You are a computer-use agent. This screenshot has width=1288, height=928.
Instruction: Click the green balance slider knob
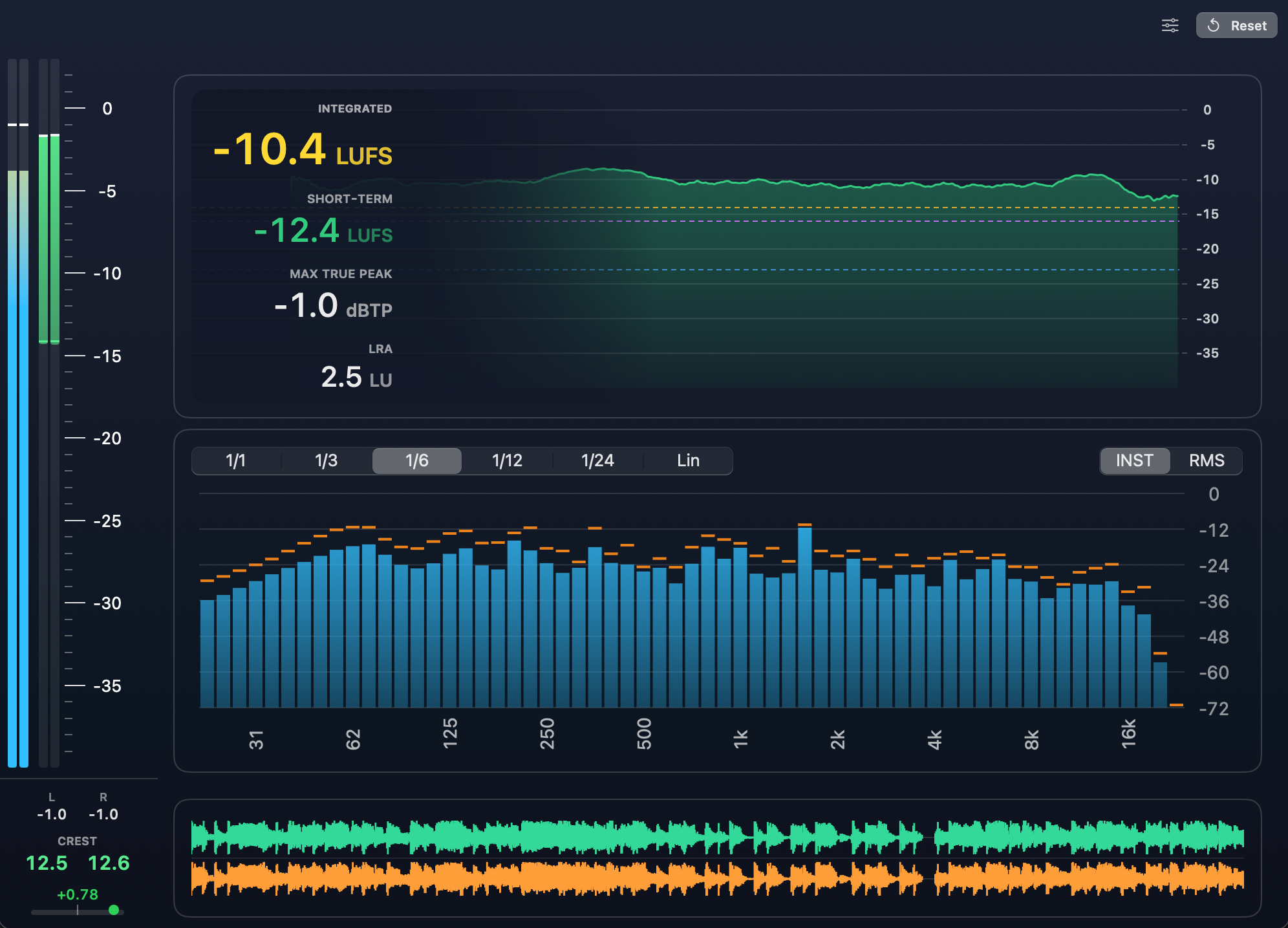(x=114, y=910)
